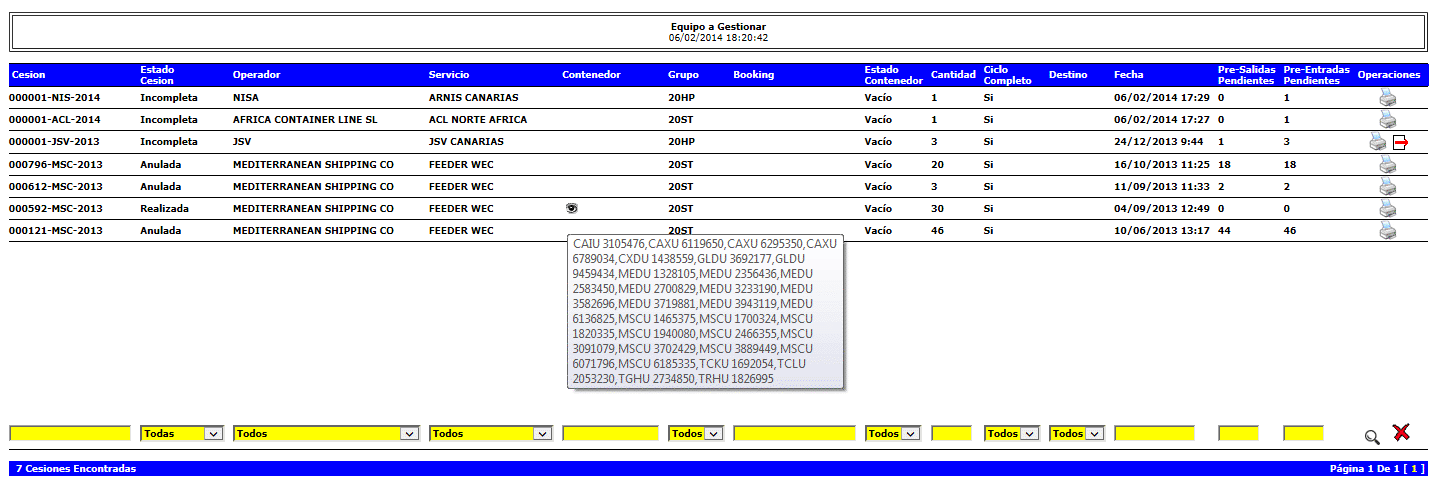This screenshot has height=500, width=1444.
Task: Click red exit icon for 000001-JSV-2013
Action: (x=1400, y=143)
